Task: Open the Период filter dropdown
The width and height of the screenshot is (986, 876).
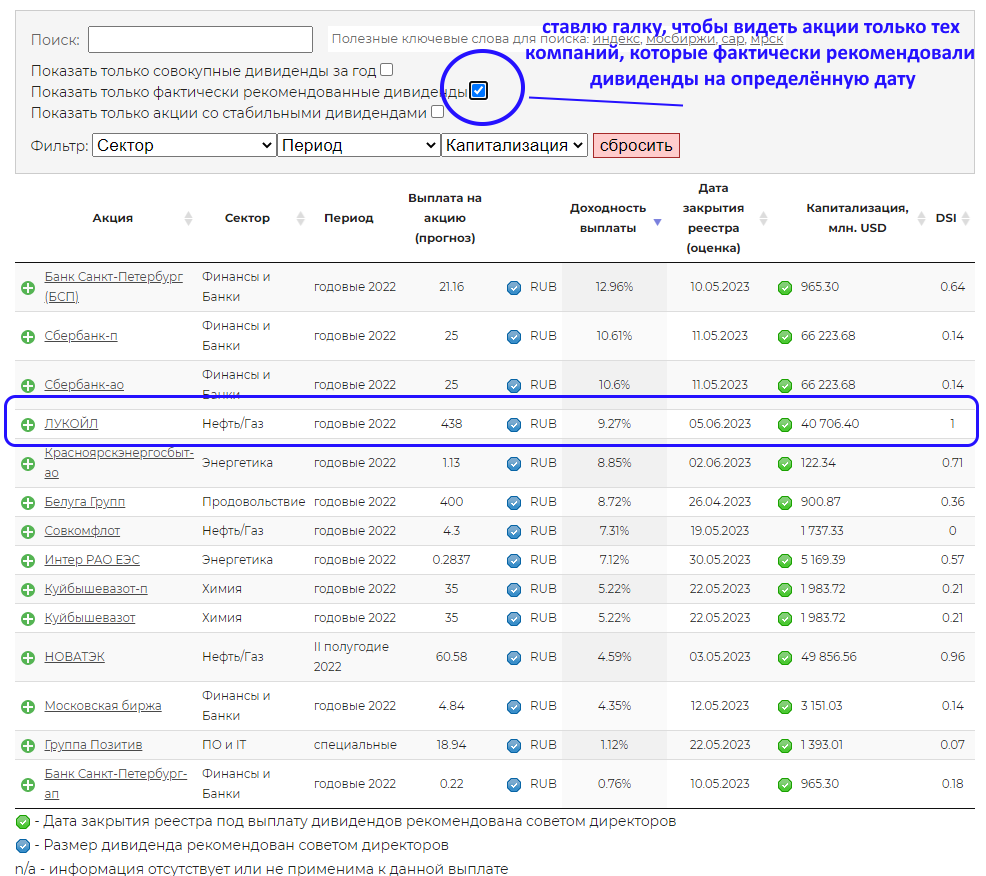Action: (358, 145)
